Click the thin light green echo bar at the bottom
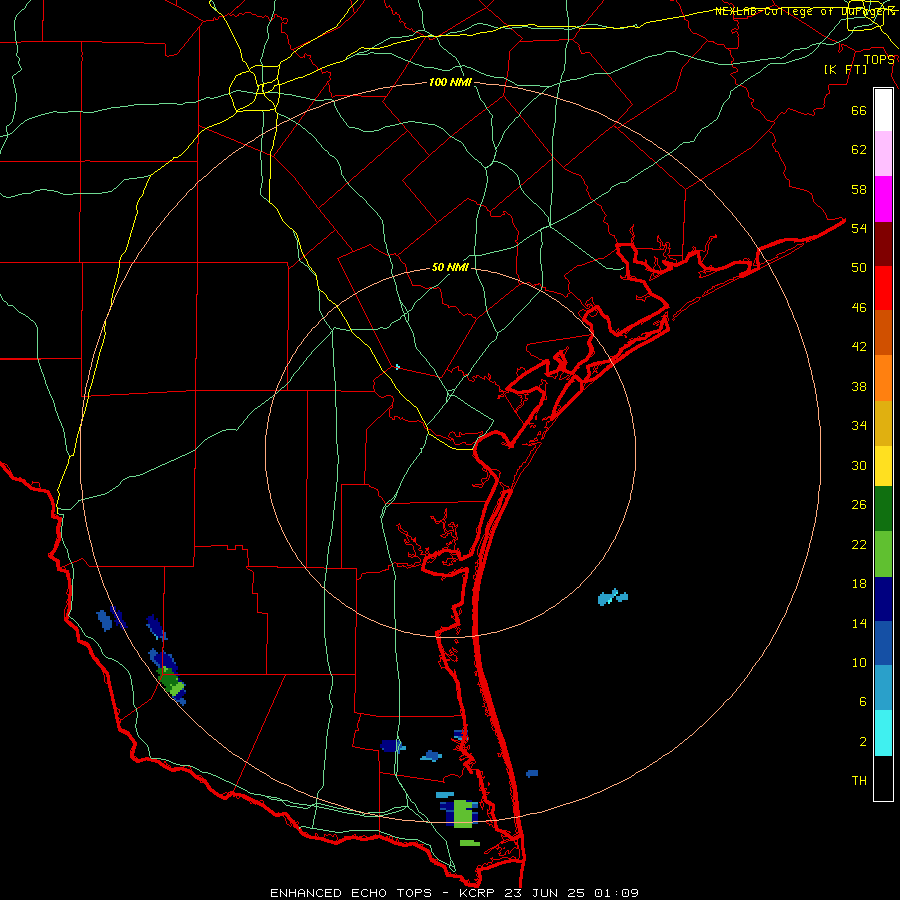 click(x=470, y=843)
